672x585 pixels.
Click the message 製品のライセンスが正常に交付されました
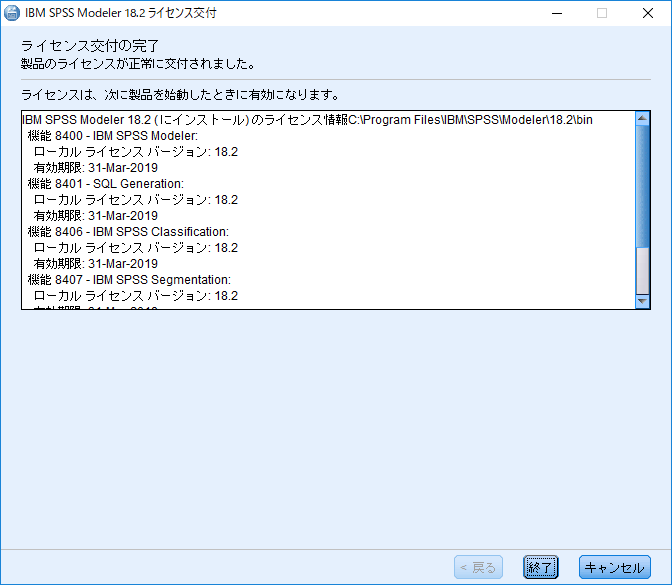point(138,64)
